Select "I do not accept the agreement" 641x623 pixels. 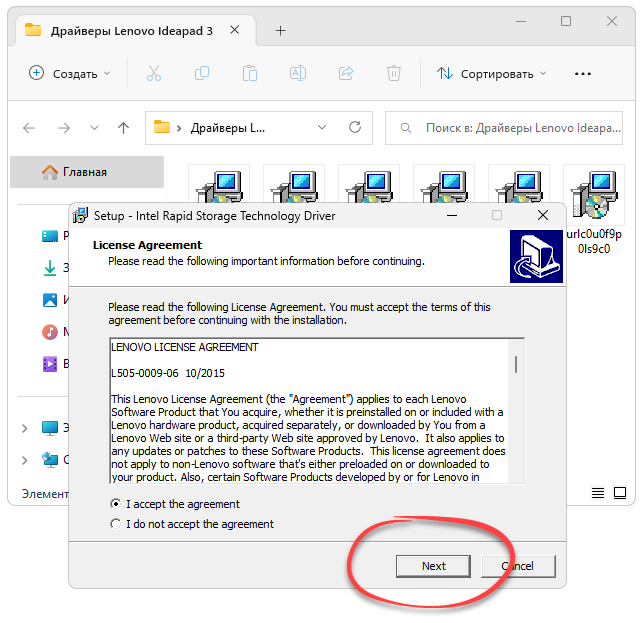[116, 524]
